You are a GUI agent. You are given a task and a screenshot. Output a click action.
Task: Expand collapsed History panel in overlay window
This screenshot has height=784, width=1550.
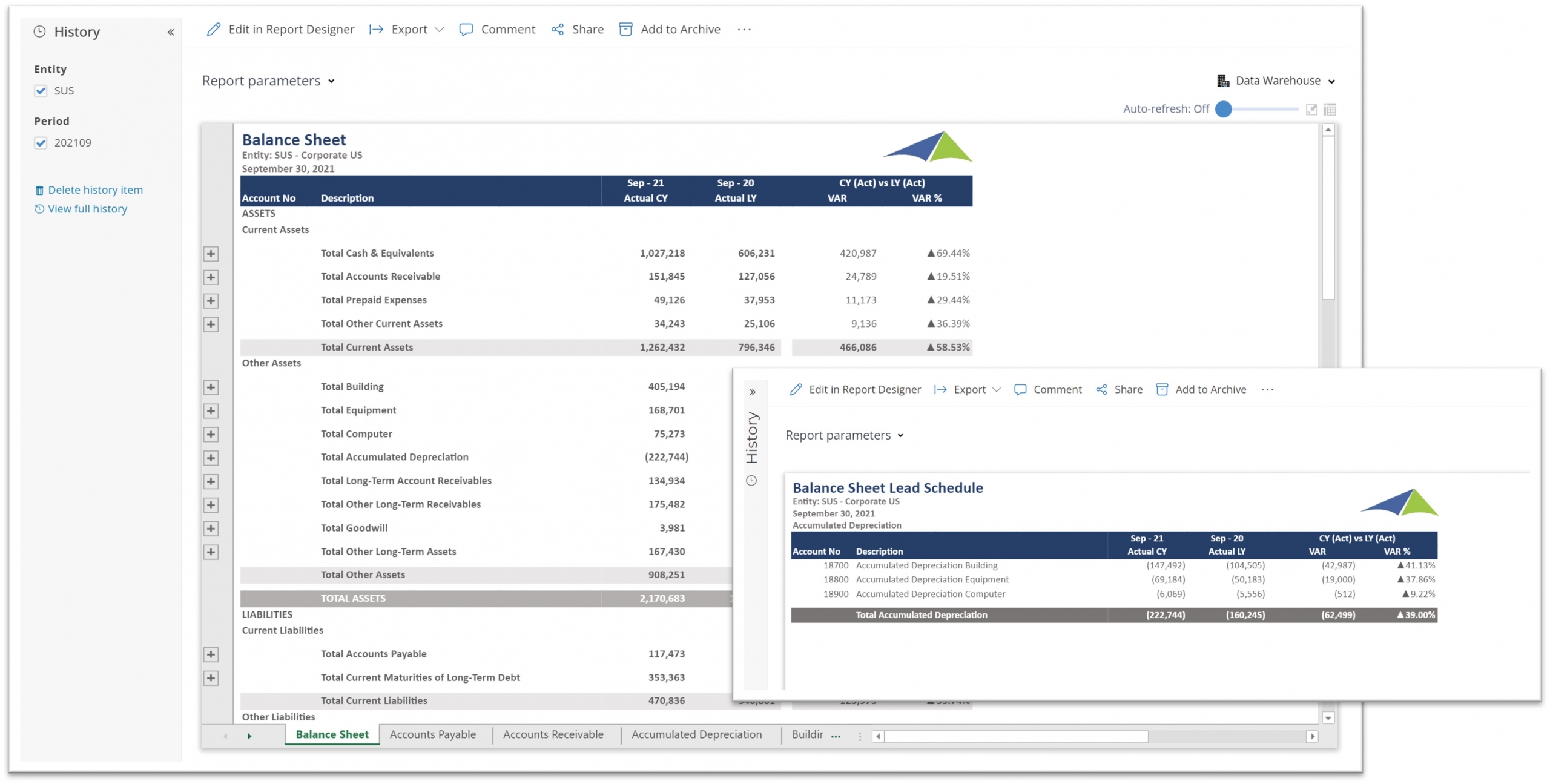click(x=752, y=392)
